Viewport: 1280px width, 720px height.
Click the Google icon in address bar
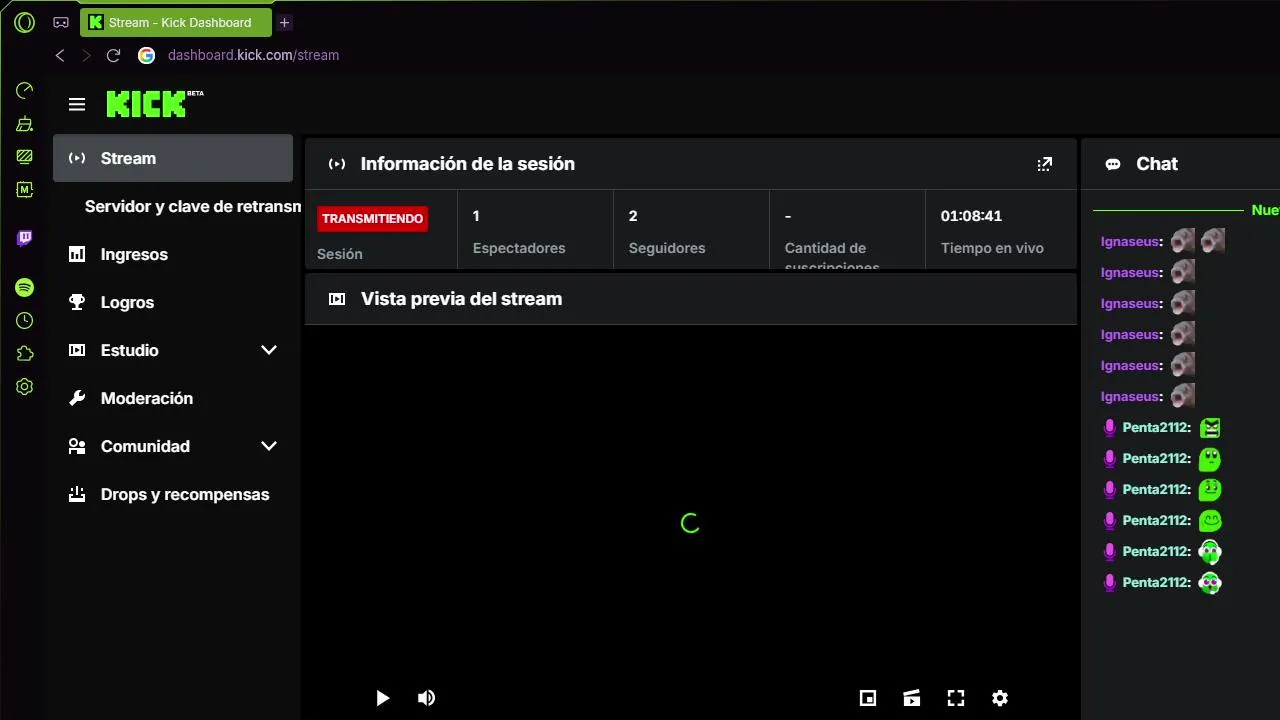[146, 55]
